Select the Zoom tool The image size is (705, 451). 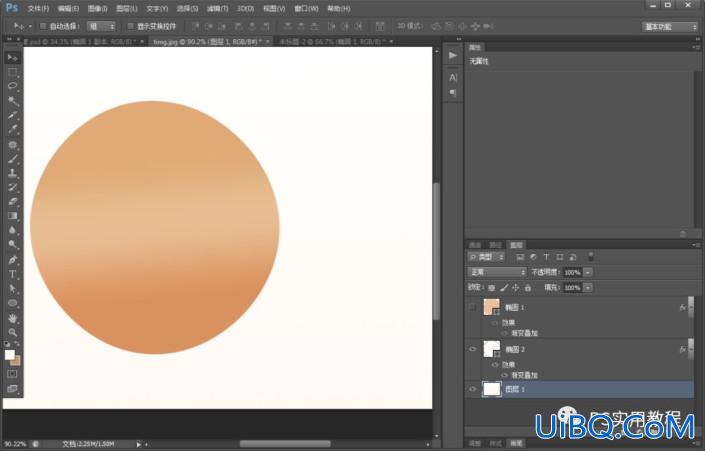12,332
